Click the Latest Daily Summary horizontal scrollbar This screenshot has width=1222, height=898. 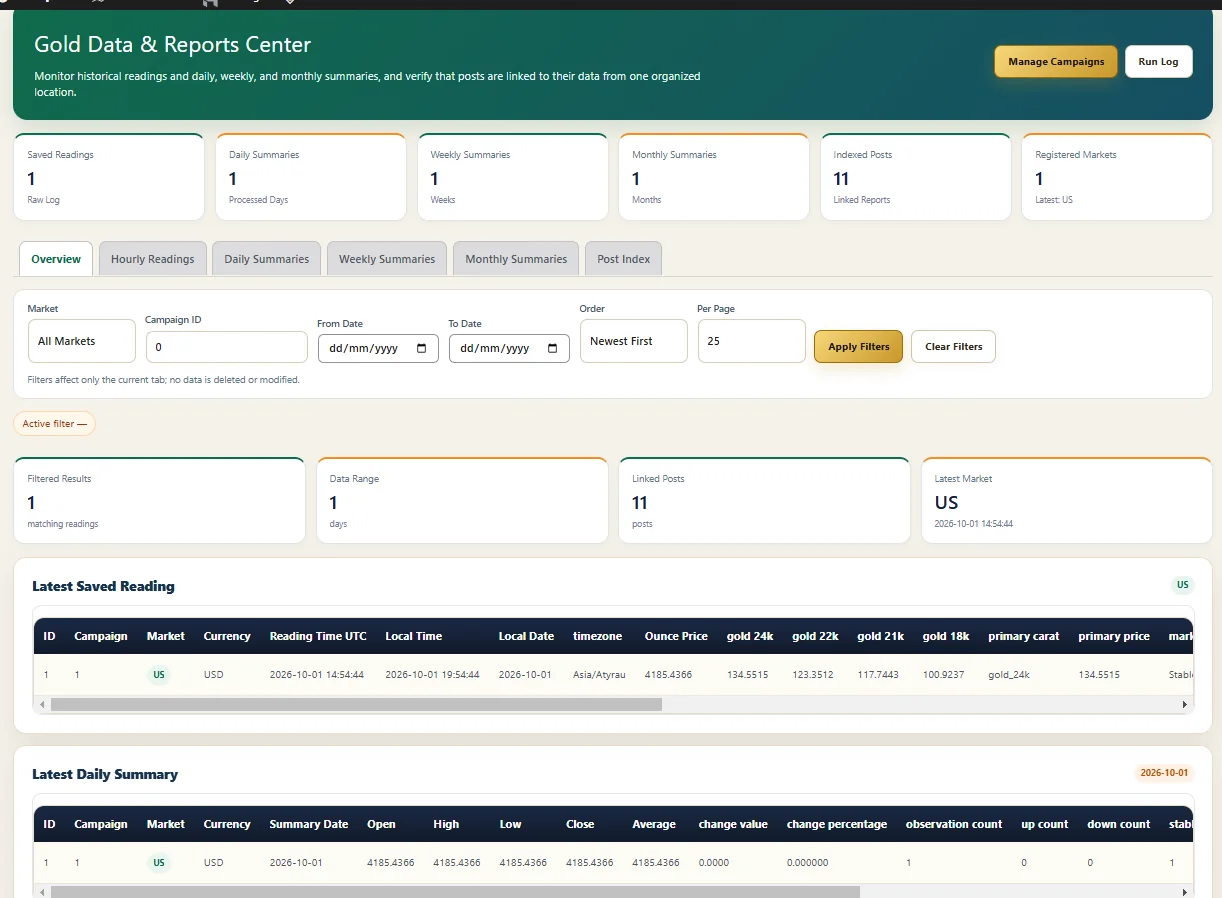click(x=455, y=891)
